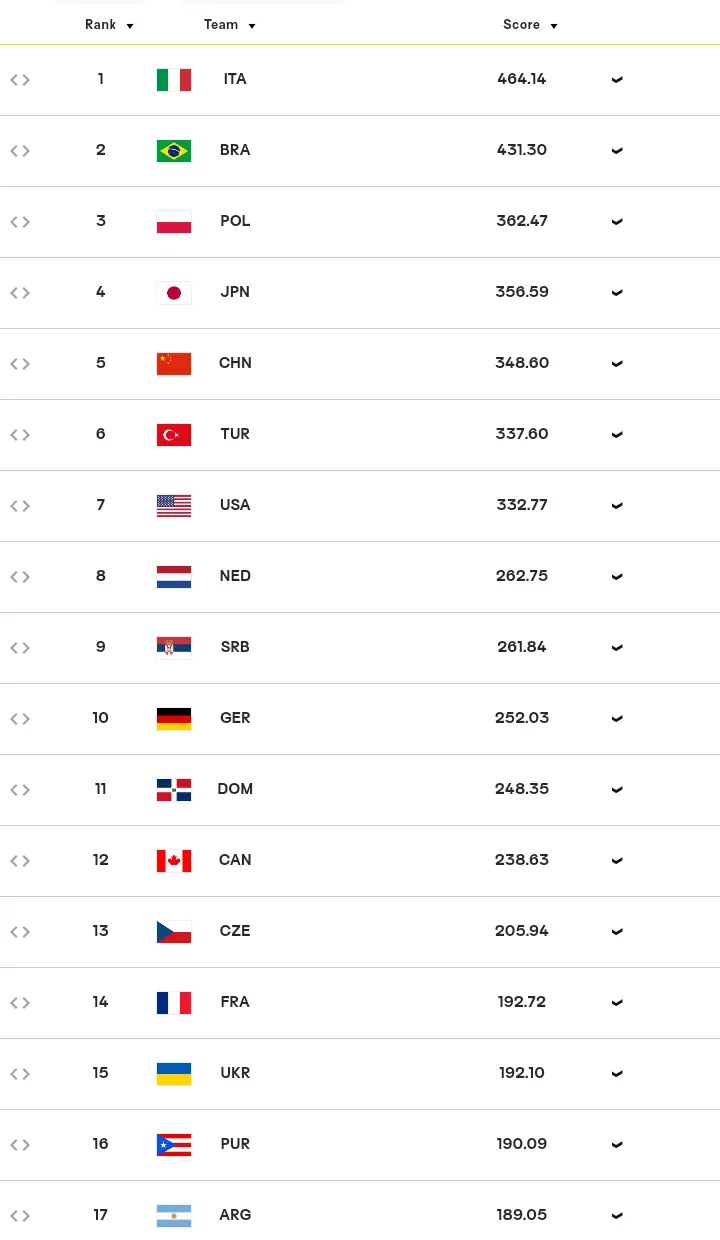Sort the table by Score column
The image size is (720, 1240).
(530, 25)
